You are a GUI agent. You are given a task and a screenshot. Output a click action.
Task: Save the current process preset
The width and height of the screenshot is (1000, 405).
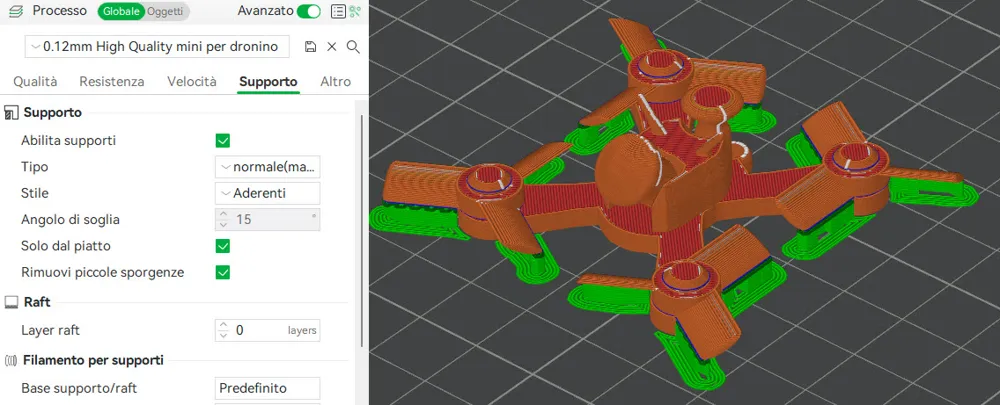(311, 47)
